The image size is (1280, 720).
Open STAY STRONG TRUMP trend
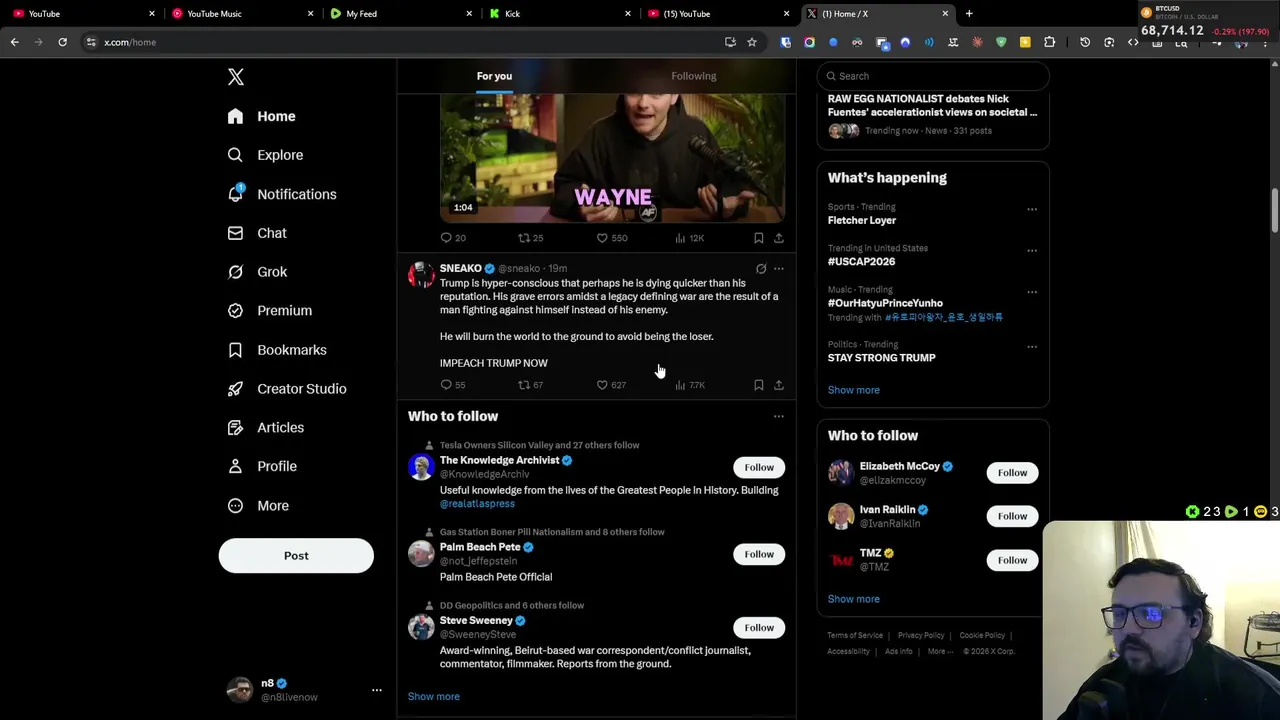tap(881, 358)
